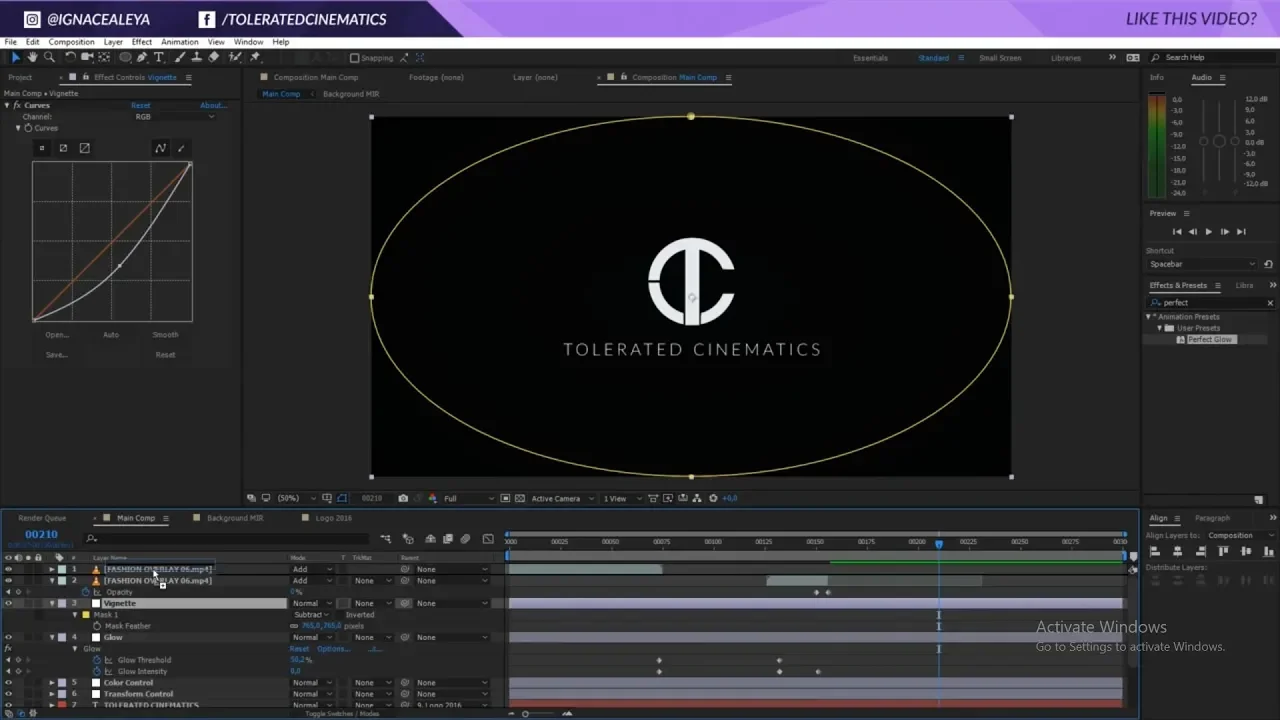1280x720 pixels.
Task: Toggle the Glow Threshold stopwatch
Action: point(97,660)
